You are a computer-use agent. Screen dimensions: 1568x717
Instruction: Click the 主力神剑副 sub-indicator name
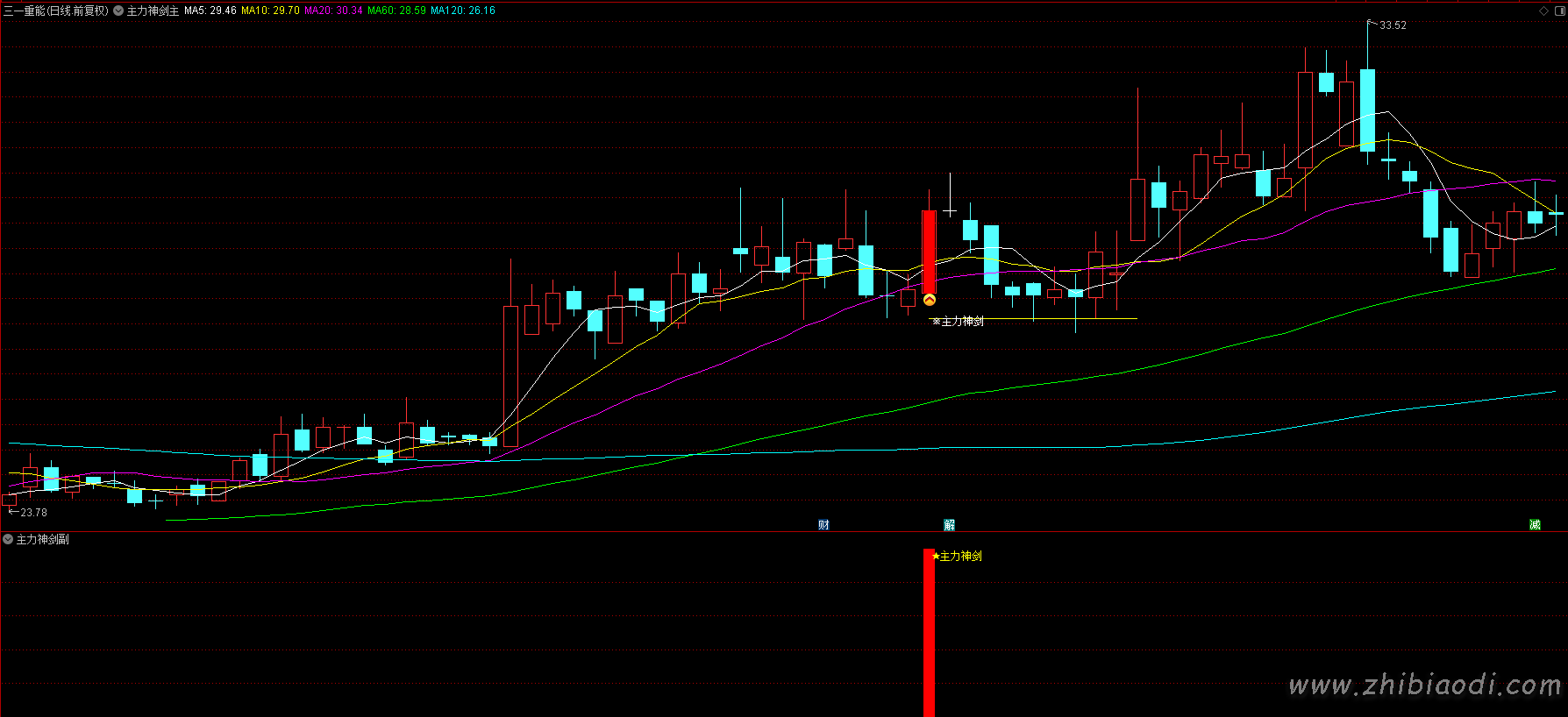tap(42, 539)
